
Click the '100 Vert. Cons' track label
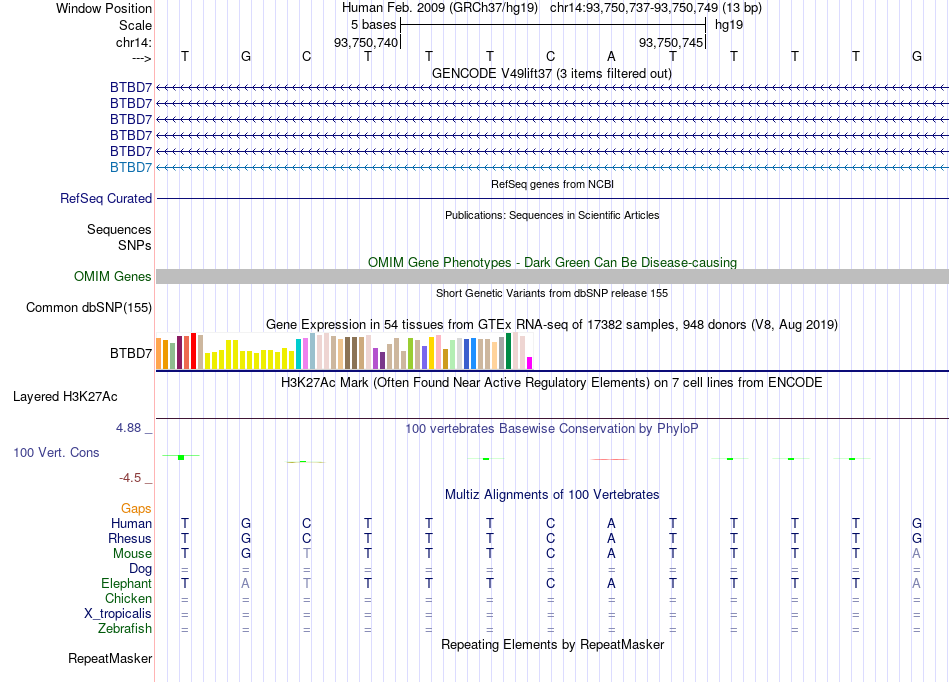pyautogui.click(x=56, y=452)
